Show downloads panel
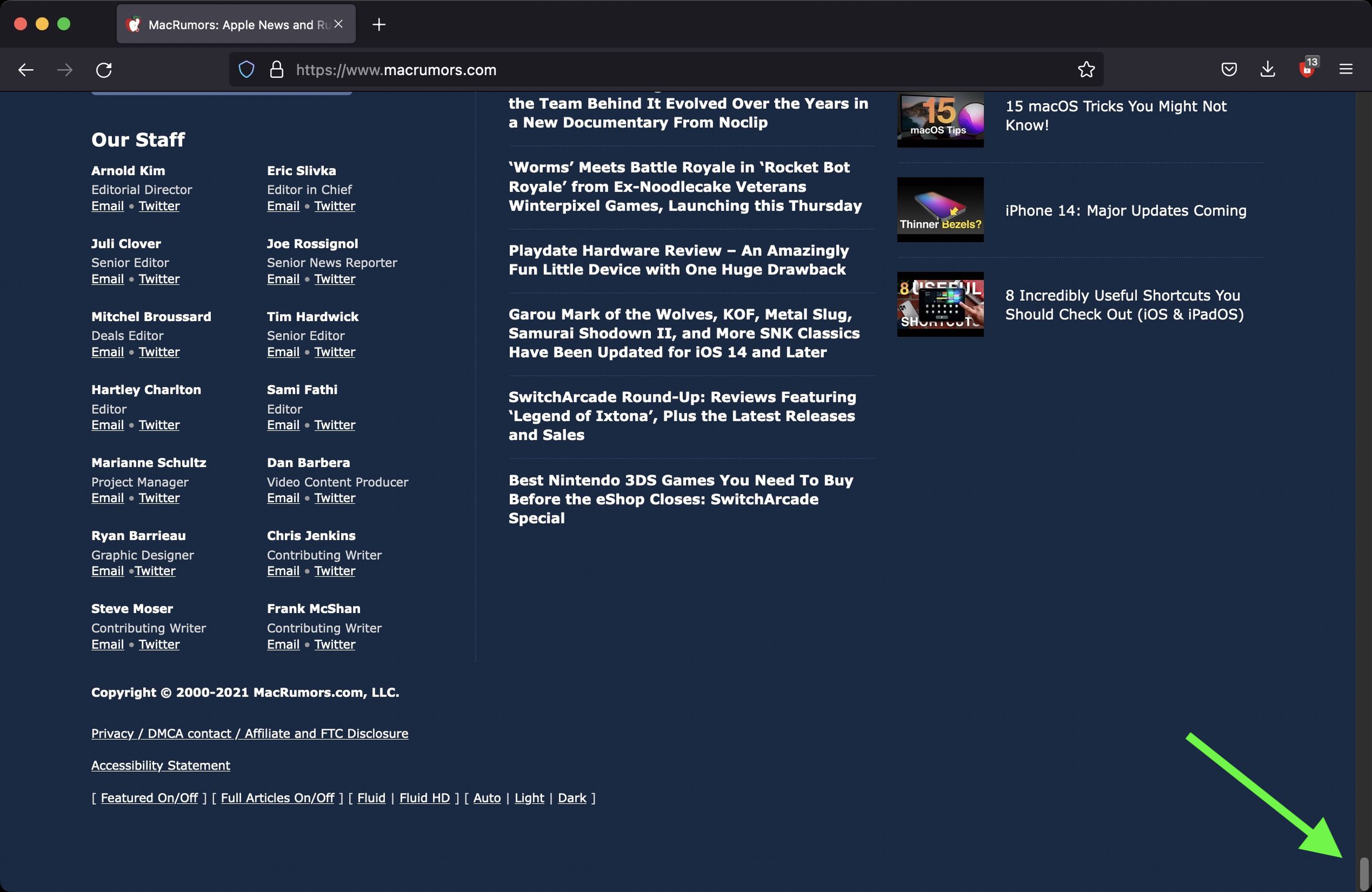 click(x=1267, y=70)
